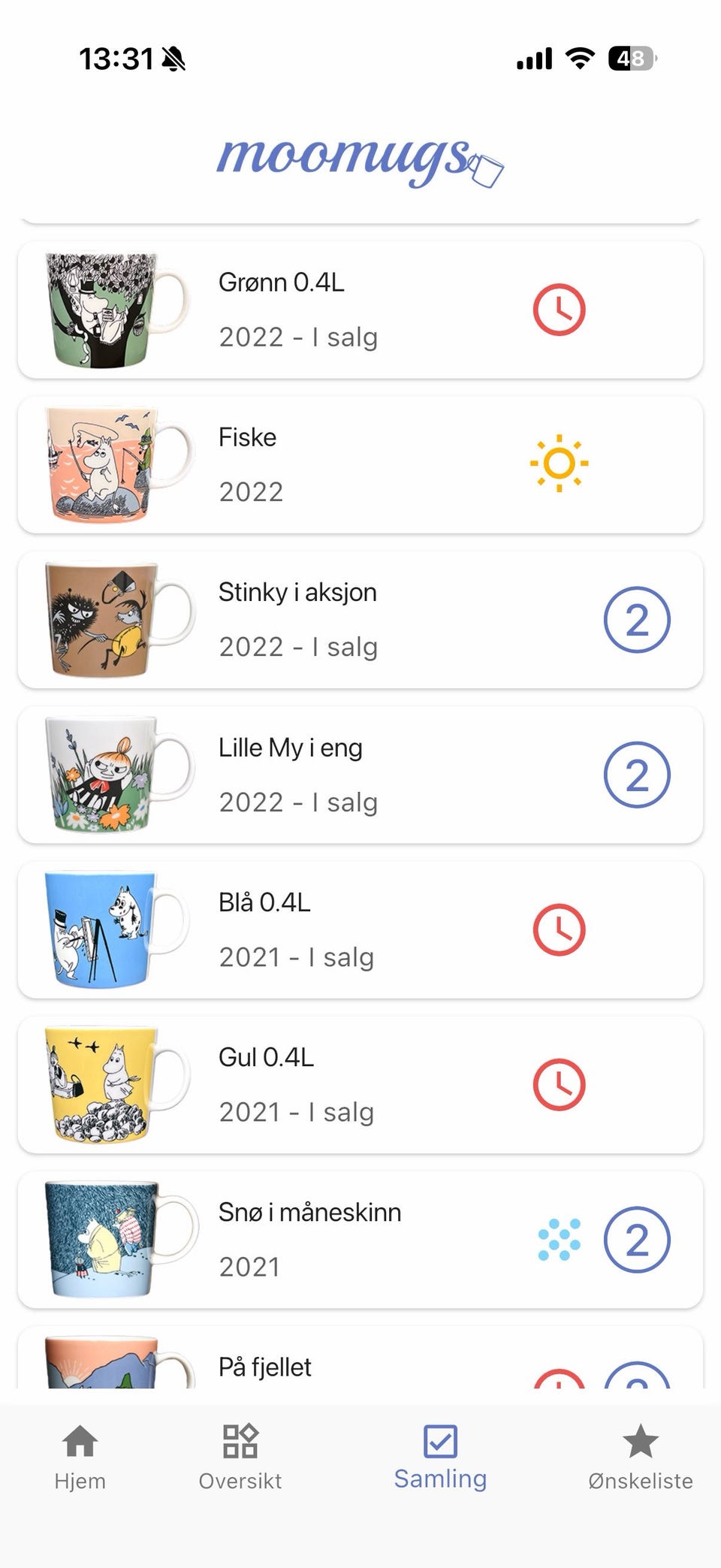The height and width of the screenshot is (1568, 721).
Task: Tap the red clock icon on Blå 0.4L
Action: pyautogui.click(x=559, y=930)
